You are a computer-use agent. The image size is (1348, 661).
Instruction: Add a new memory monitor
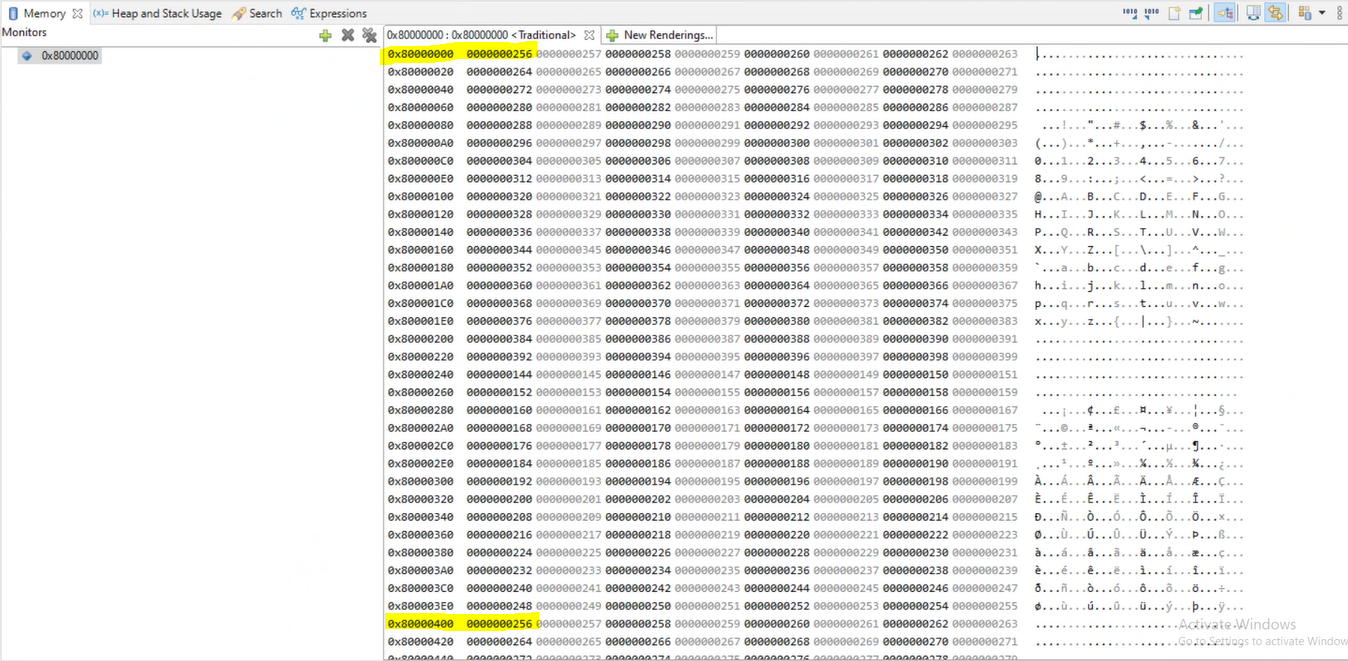[325, 34]
